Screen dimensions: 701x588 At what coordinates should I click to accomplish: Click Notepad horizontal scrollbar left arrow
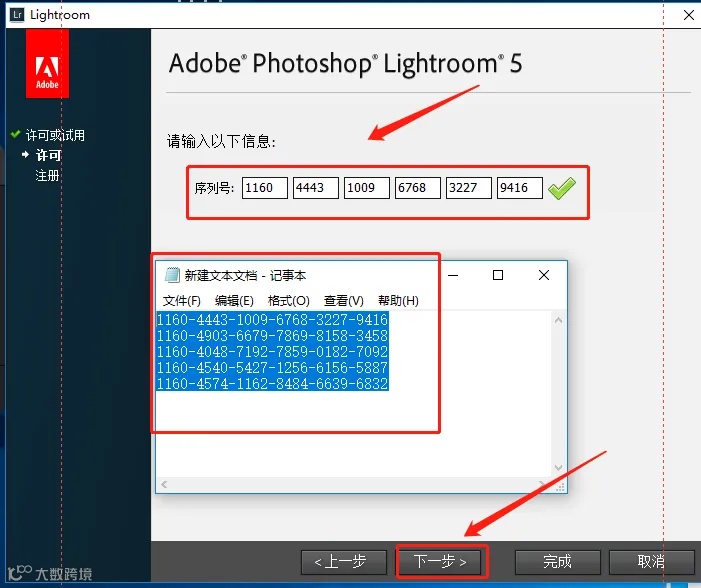[x=164, y=484]
